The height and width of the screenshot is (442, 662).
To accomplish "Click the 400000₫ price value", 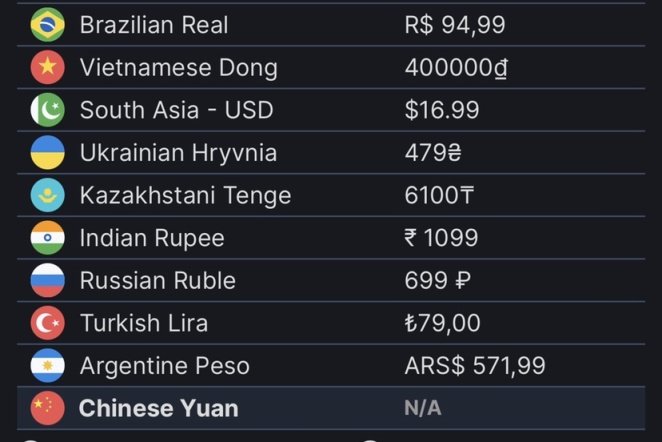I will 456,68.
